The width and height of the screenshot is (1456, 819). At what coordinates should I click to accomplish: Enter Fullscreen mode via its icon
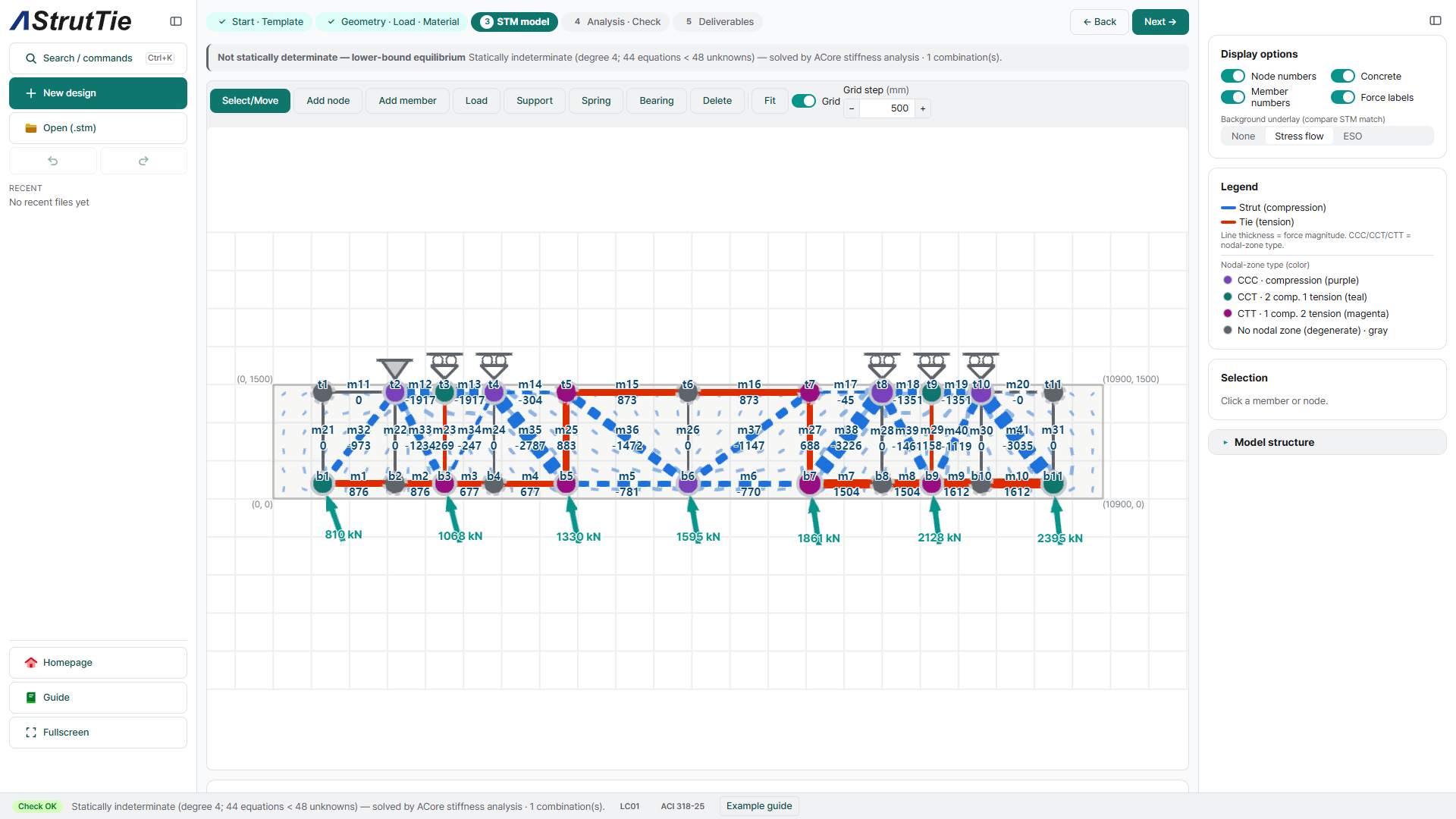point(31,733)
